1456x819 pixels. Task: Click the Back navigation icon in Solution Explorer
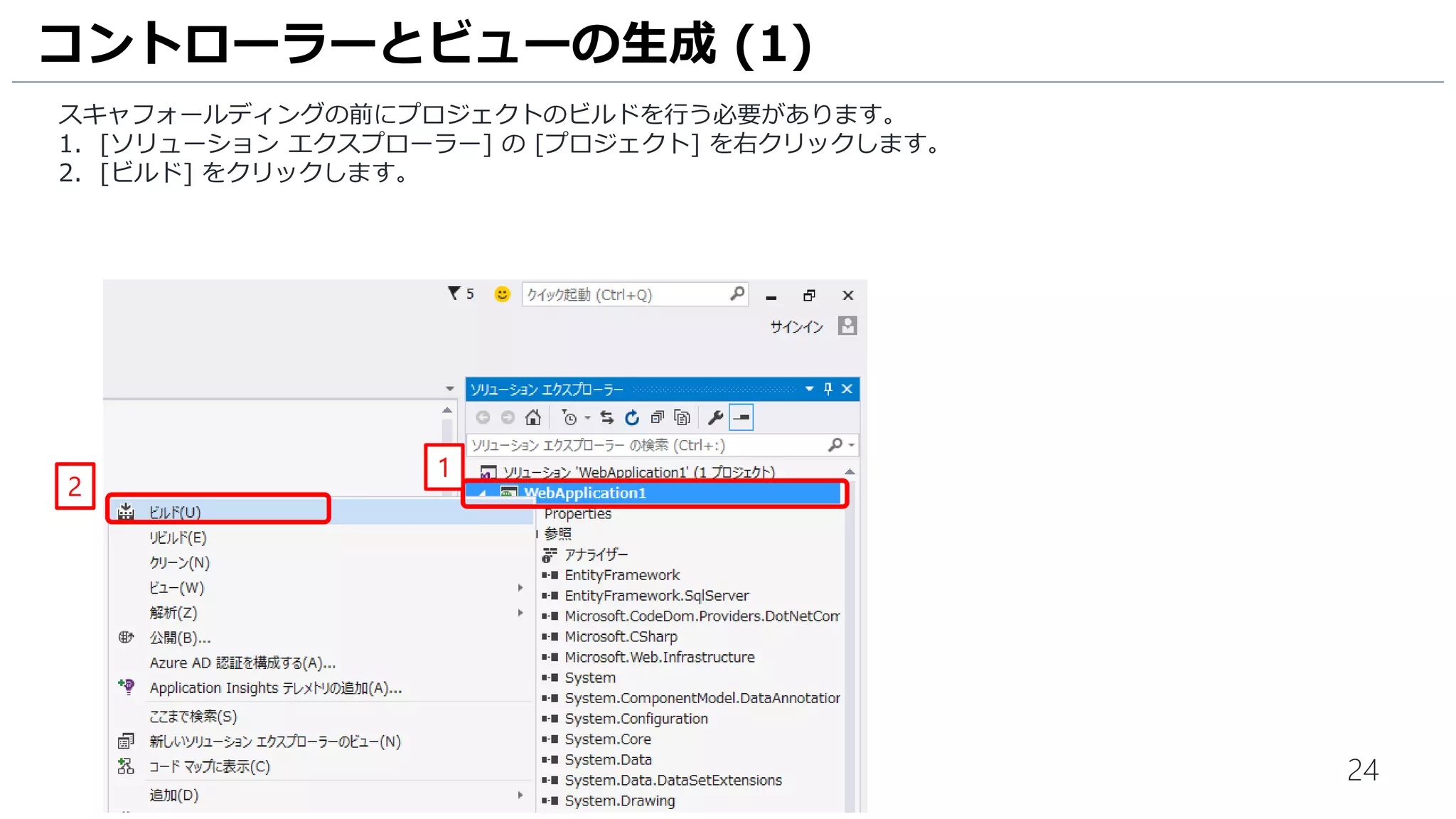[x=483, y=417]
